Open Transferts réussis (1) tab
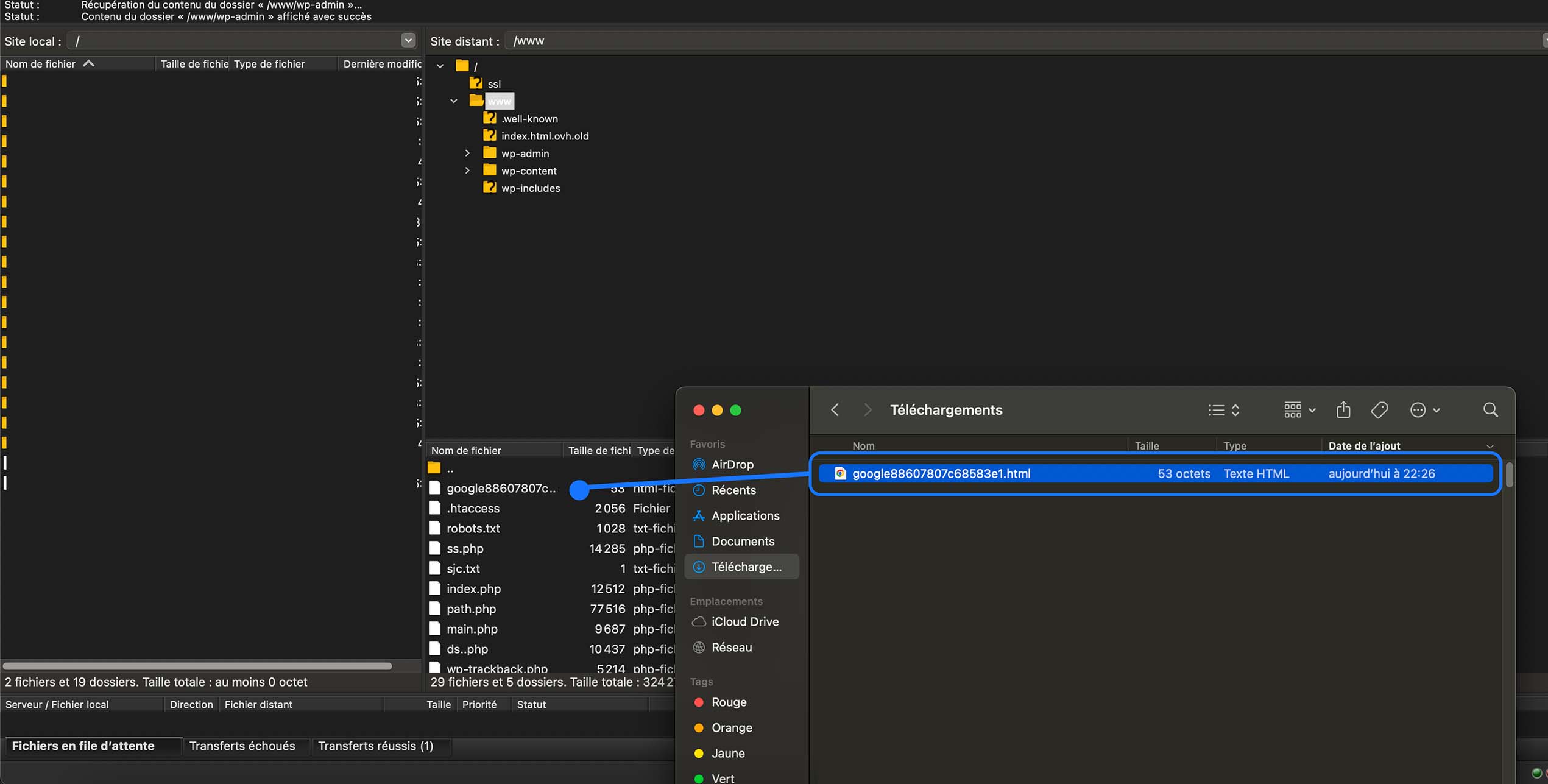1548x784 pixels. pos(375,746)
